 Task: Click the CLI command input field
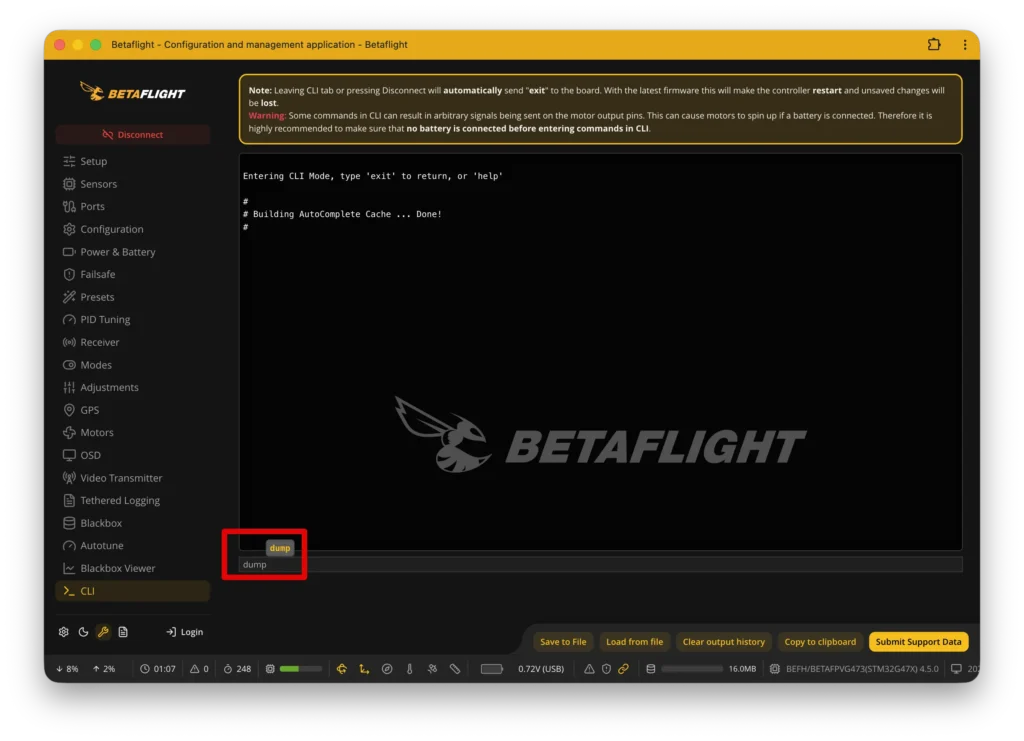click(x=601, y=565)
